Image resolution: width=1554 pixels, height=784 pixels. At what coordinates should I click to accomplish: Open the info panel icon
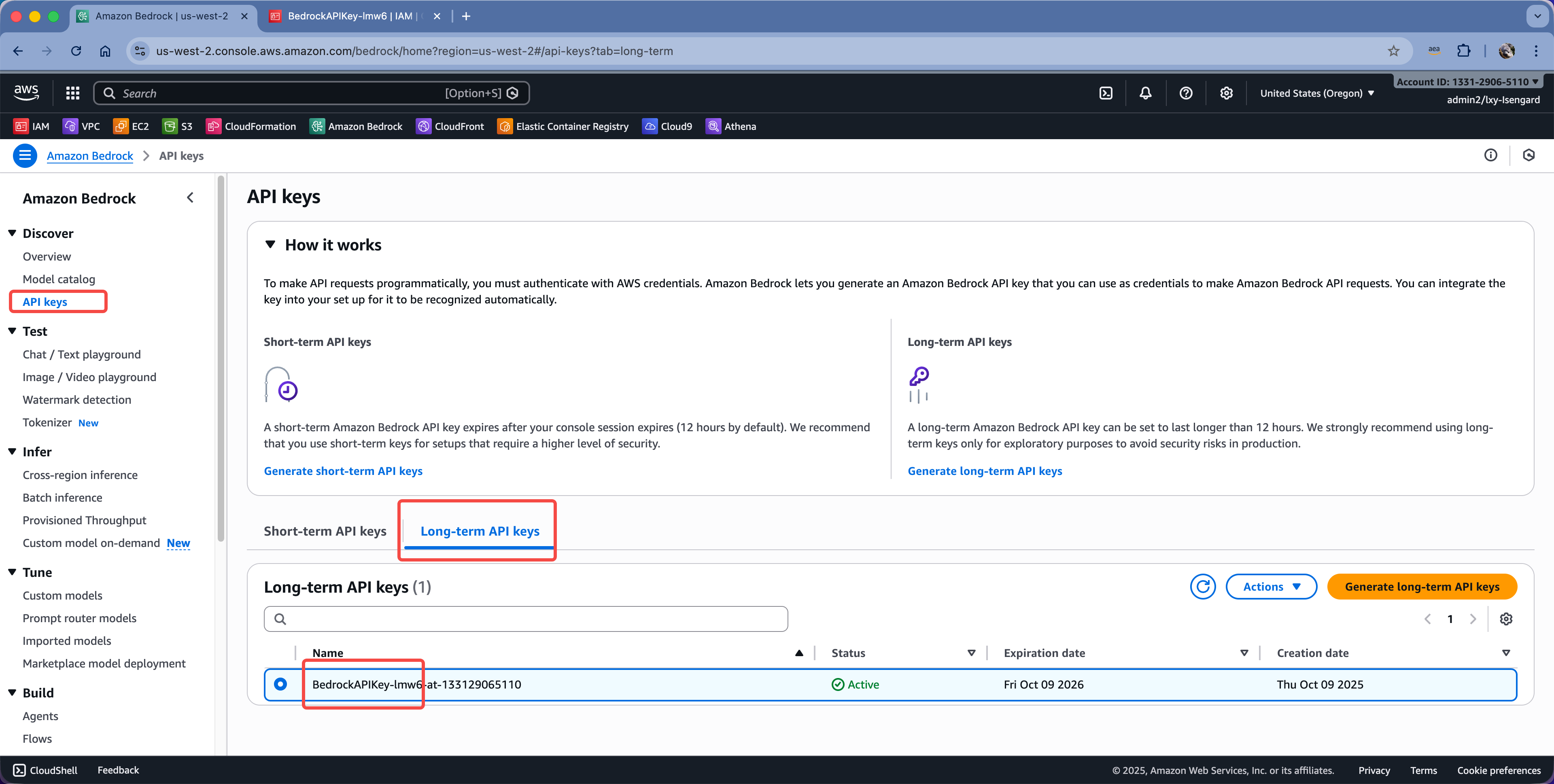pos(1490,156)
